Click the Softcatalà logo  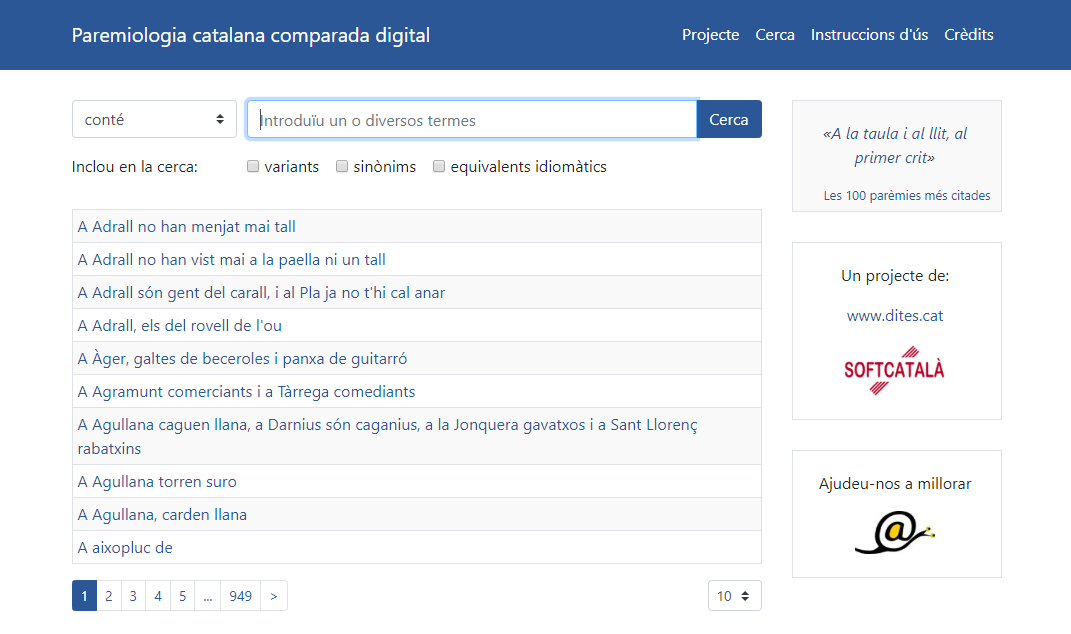(895, 370)
